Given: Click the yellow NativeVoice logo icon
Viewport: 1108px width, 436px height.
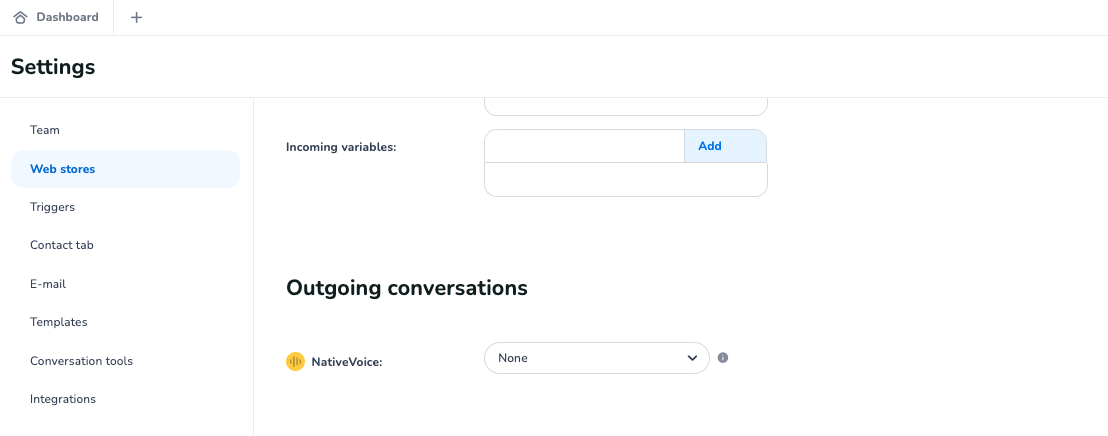Looking at the screenshot, I should point(295,362).
